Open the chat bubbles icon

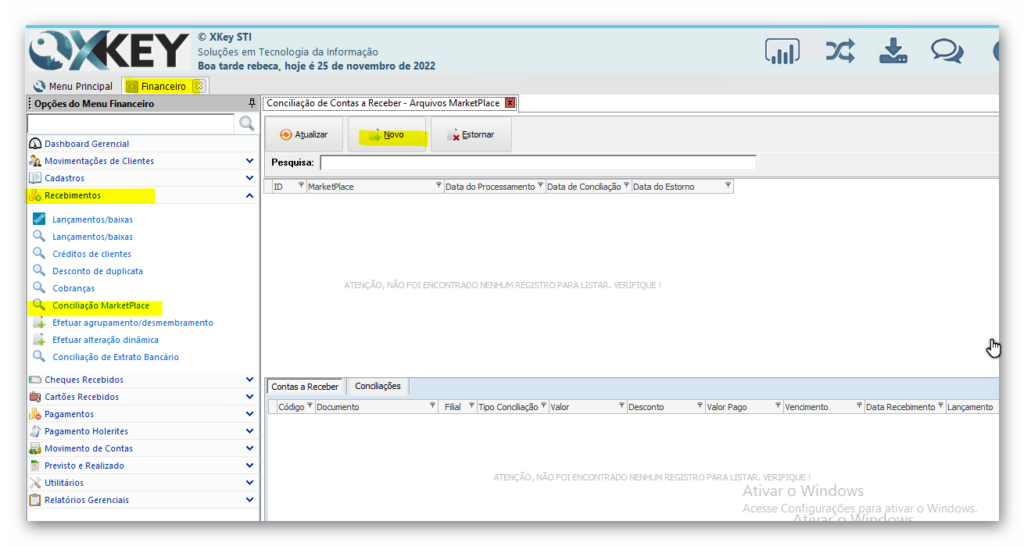tap(947, 51)
